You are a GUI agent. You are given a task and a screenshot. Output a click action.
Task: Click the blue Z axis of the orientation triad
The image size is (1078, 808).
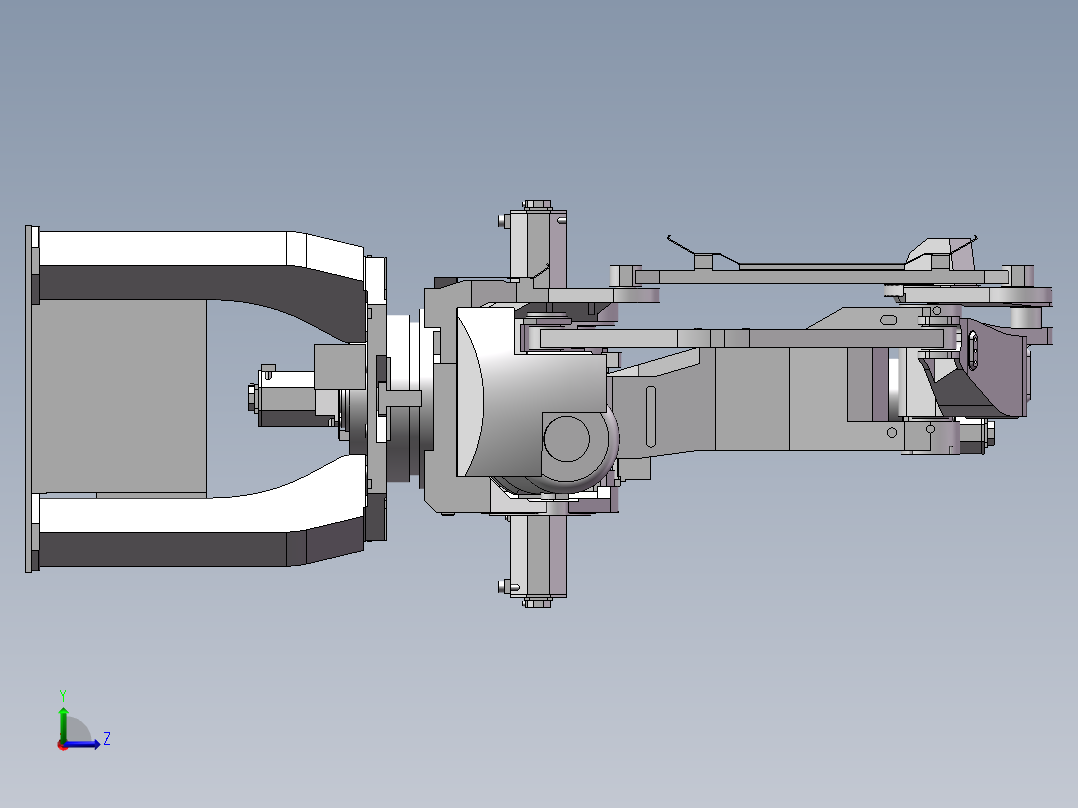(x=82, y=744)
